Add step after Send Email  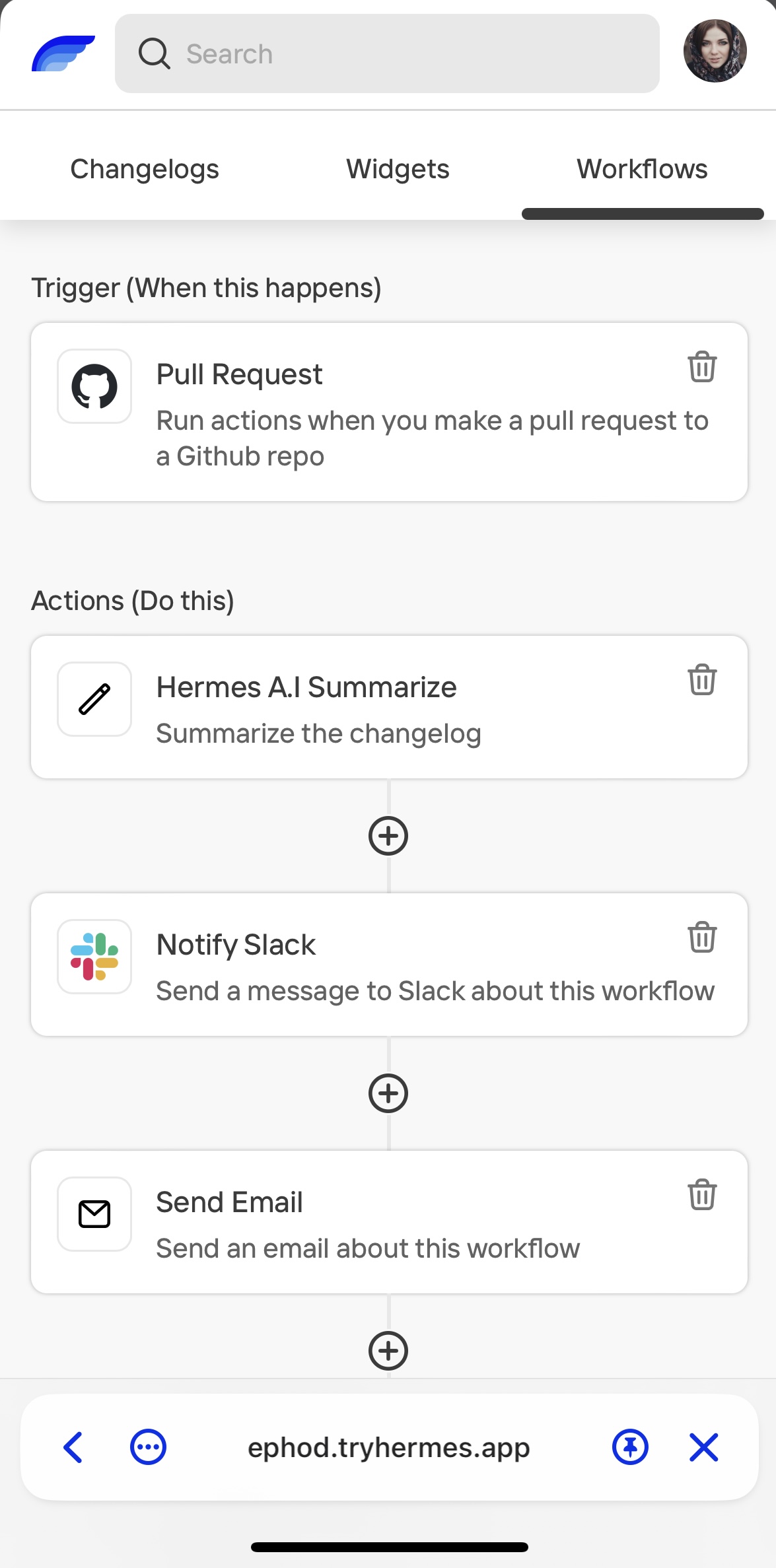[x=388, y=1351]
